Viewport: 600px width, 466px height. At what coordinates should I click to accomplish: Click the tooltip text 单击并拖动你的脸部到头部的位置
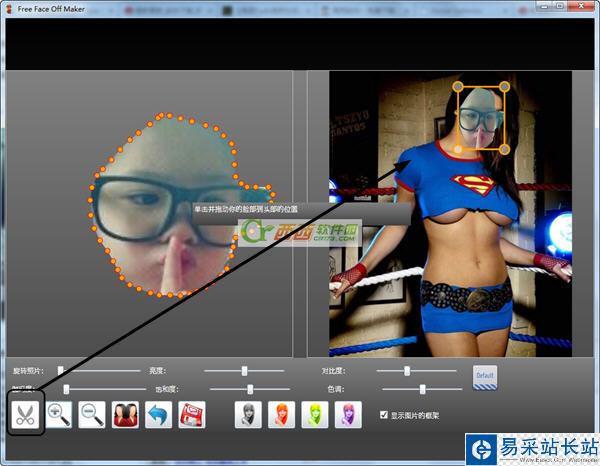click(x=246, y=209)
